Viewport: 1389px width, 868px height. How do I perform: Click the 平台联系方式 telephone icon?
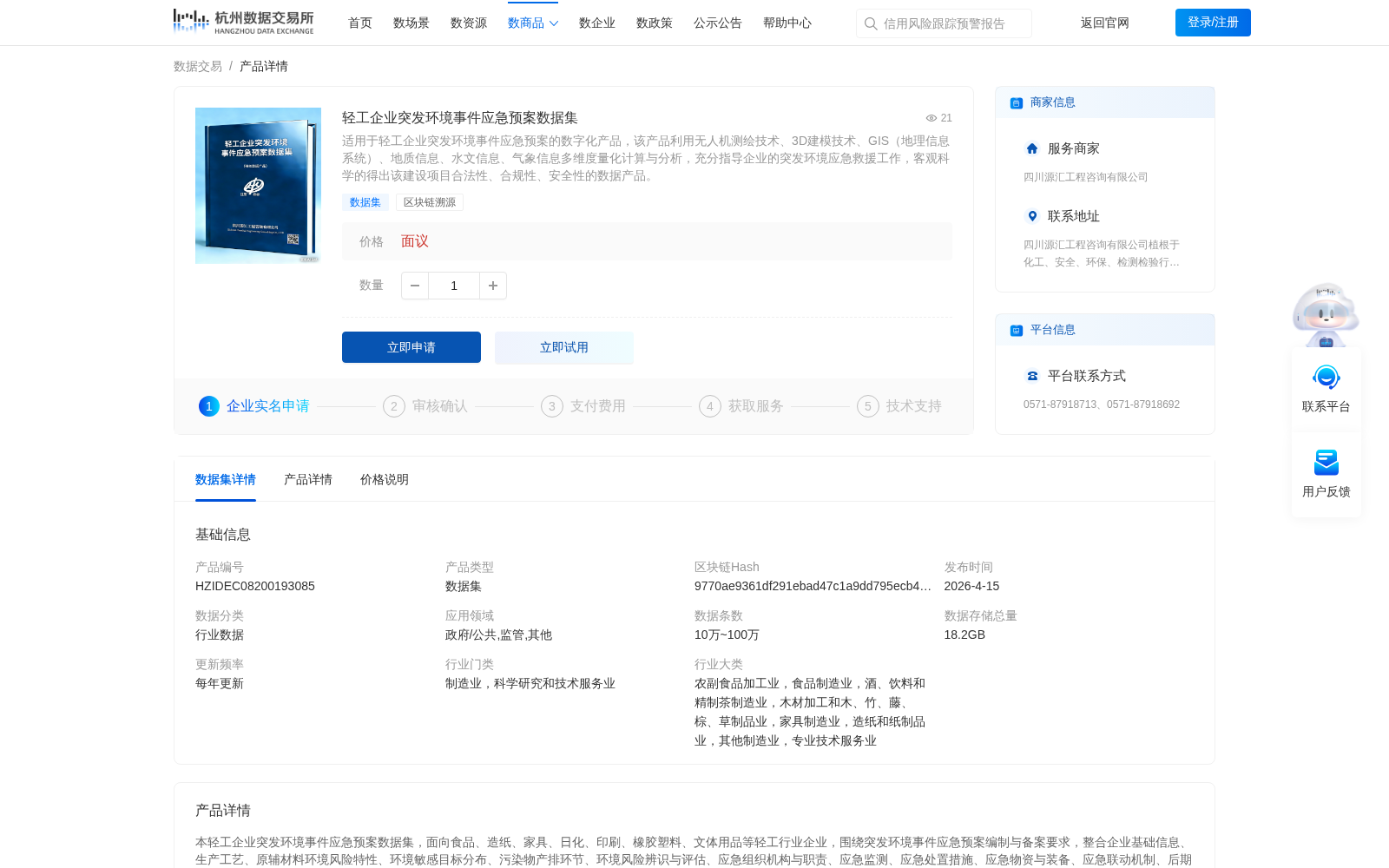(1032, 376)
